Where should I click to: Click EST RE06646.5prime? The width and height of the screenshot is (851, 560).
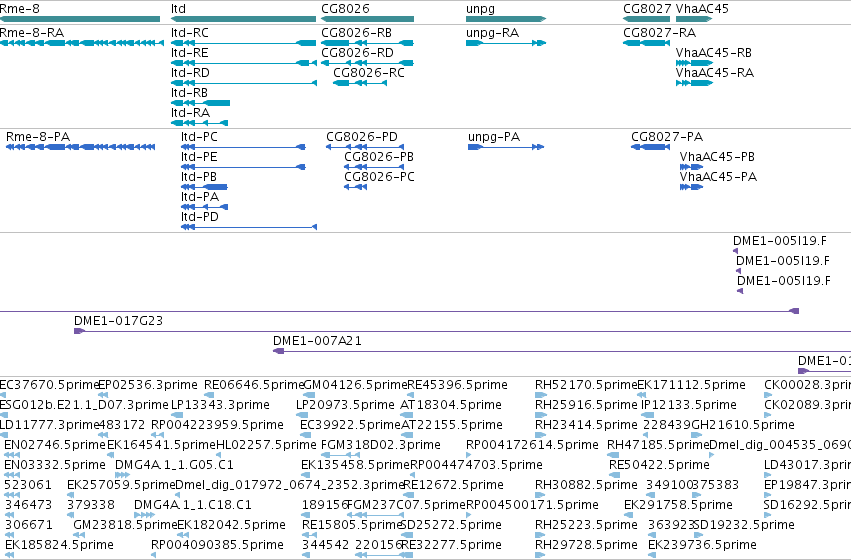click(208, 395)
